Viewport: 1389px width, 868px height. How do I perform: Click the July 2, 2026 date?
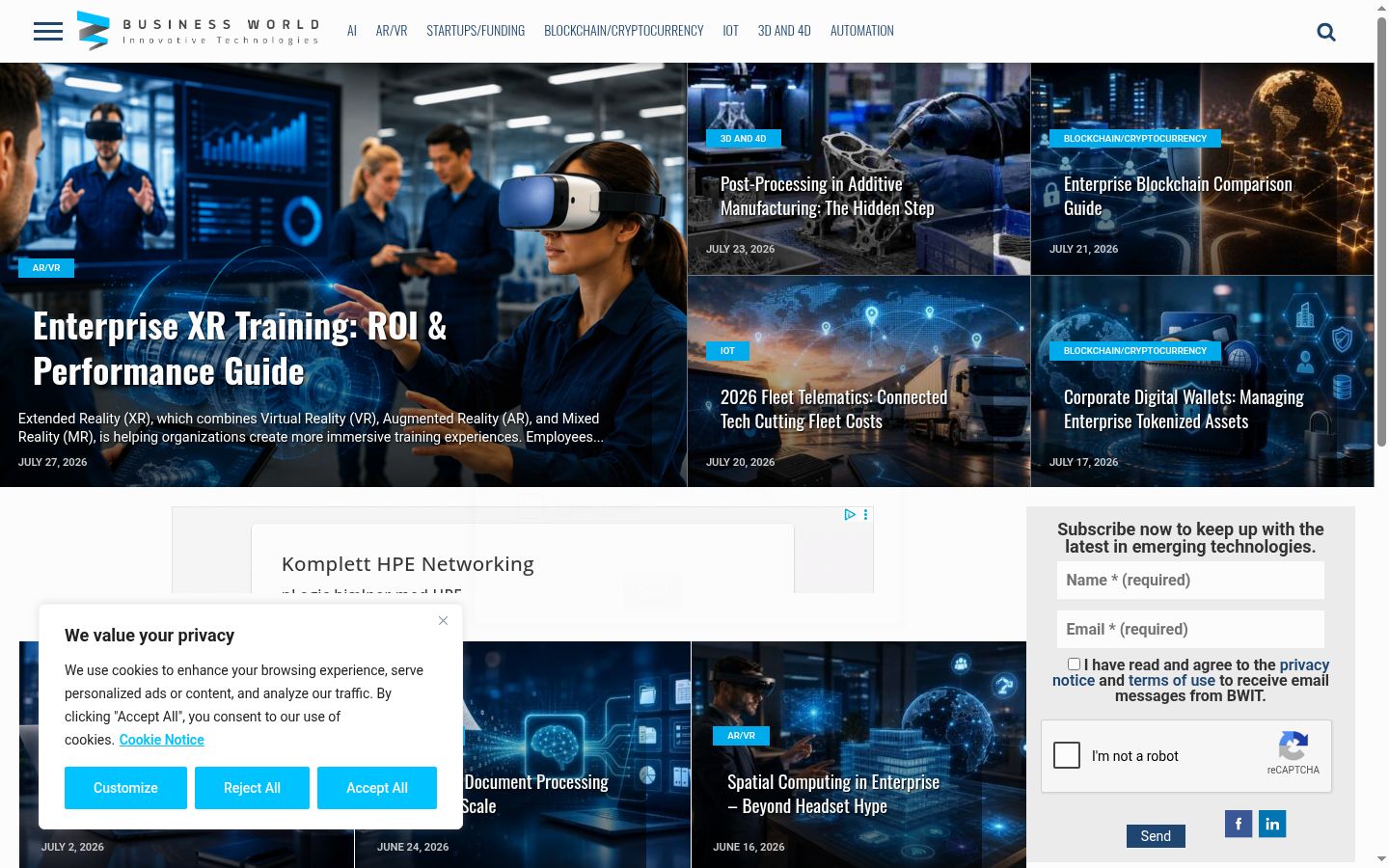(72, 847)
